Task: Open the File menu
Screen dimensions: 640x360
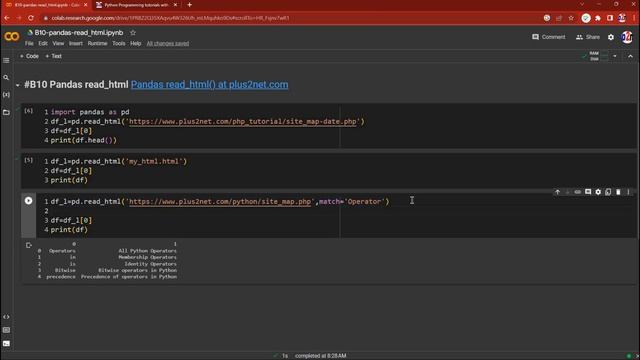Action: [29, 43]
